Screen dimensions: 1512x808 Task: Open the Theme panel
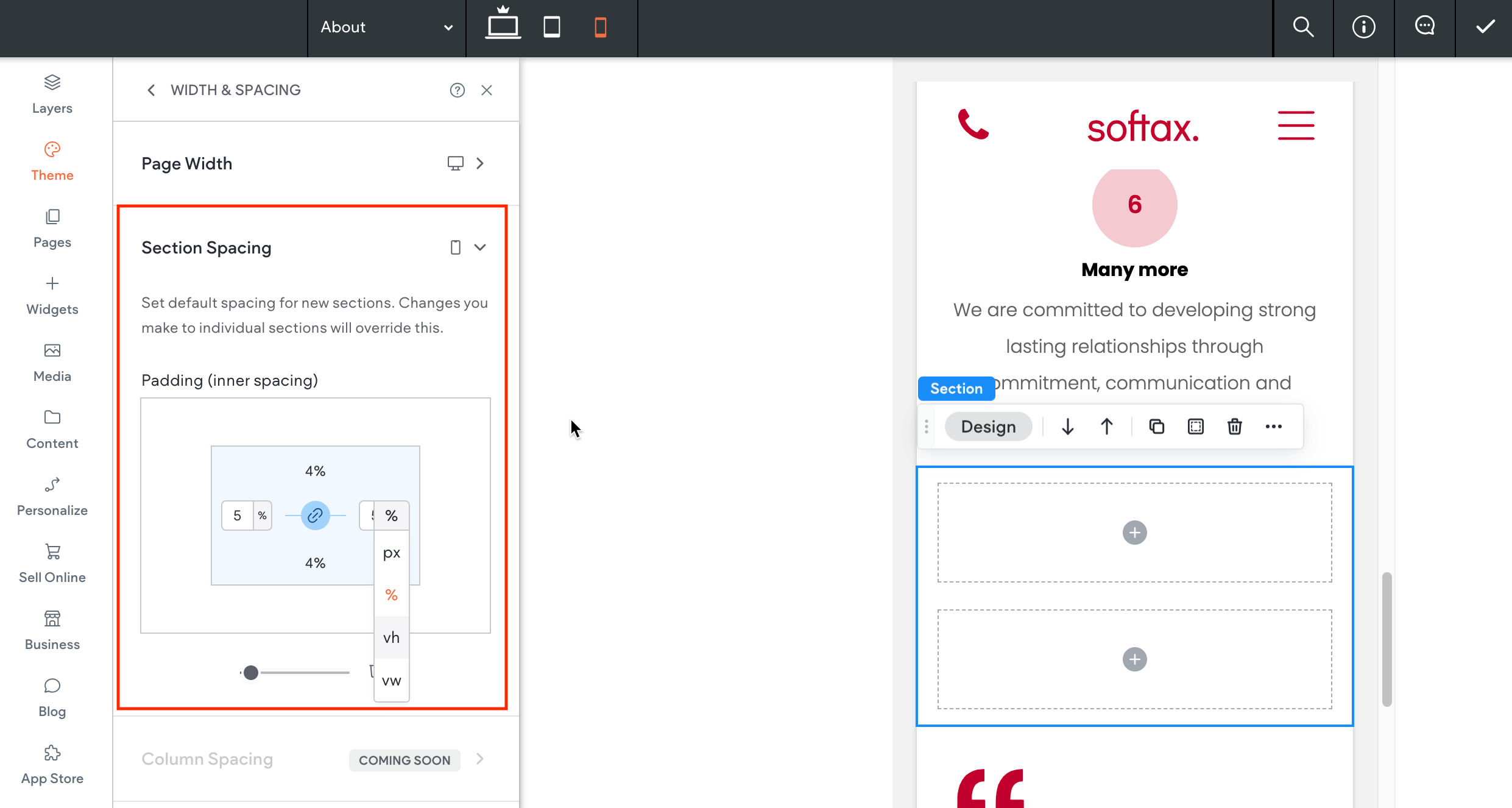52,160
